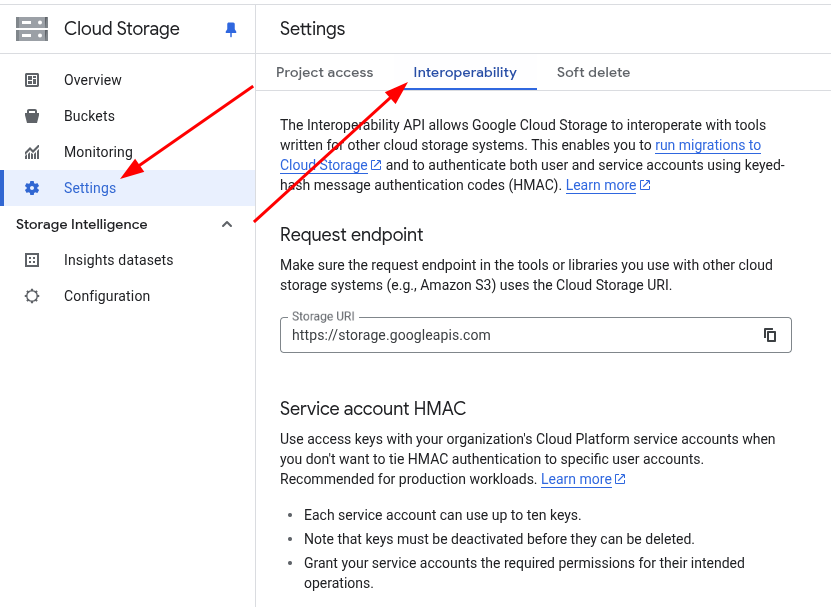Screen dimensions: 831x607
Task: Click the Settings entry in the navigation
Action: [90, 187]
